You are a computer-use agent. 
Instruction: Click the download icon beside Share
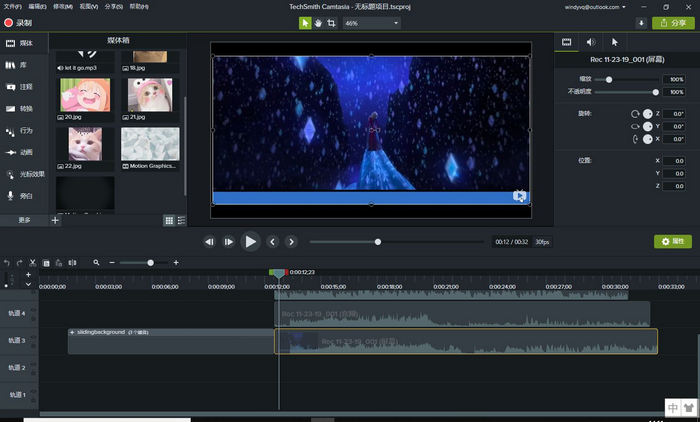pyautogui.click(x=641, y=23)
